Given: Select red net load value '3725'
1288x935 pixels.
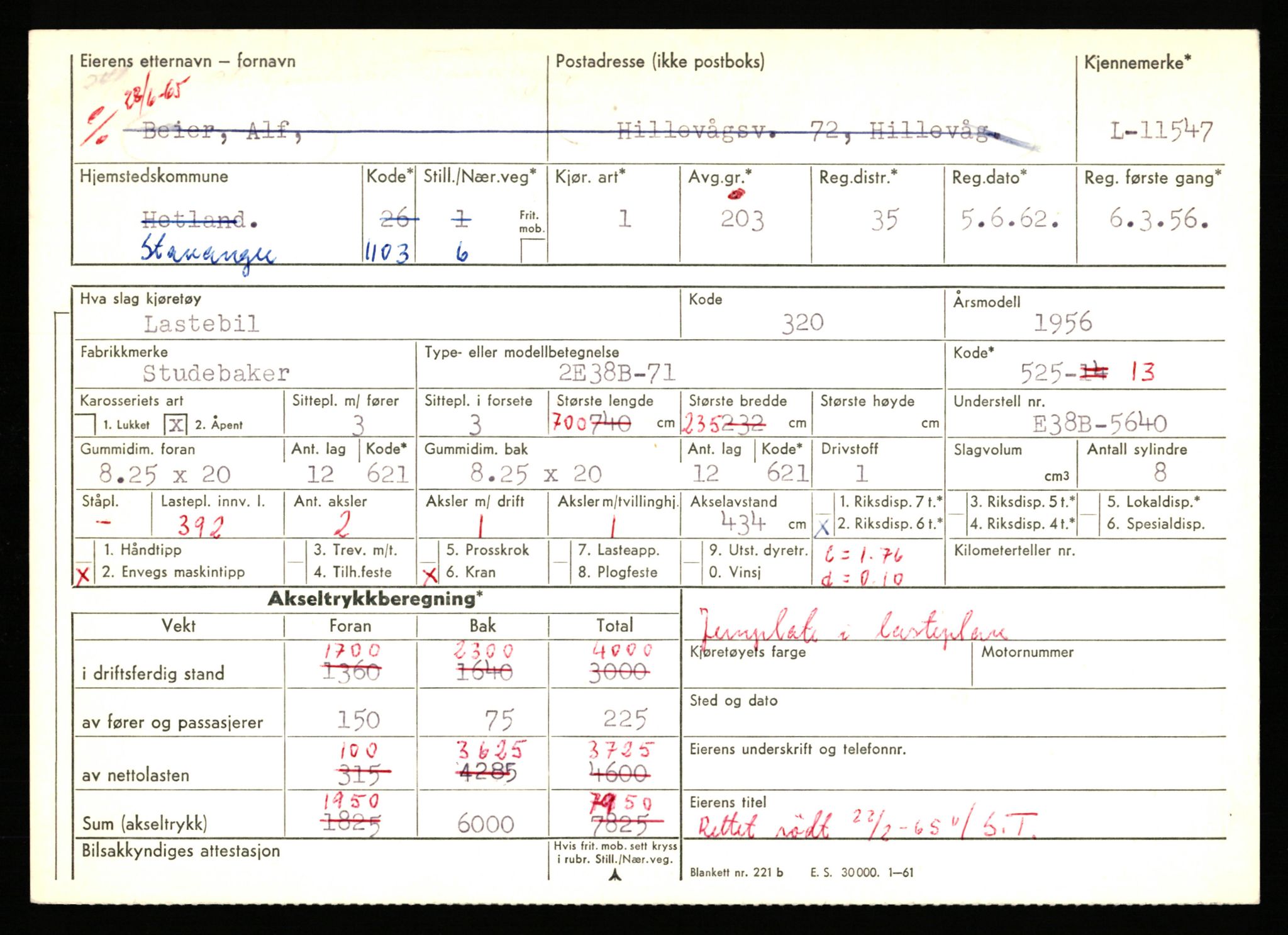Looking at the screenshot, I should point(621,750).
